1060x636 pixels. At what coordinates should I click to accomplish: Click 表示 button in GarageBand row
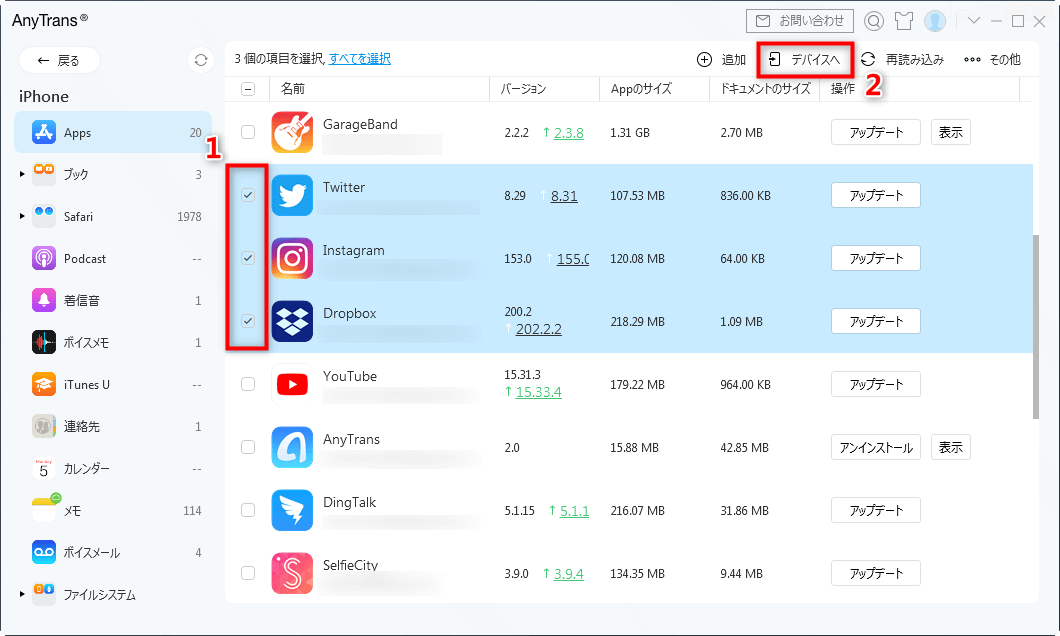950,132
